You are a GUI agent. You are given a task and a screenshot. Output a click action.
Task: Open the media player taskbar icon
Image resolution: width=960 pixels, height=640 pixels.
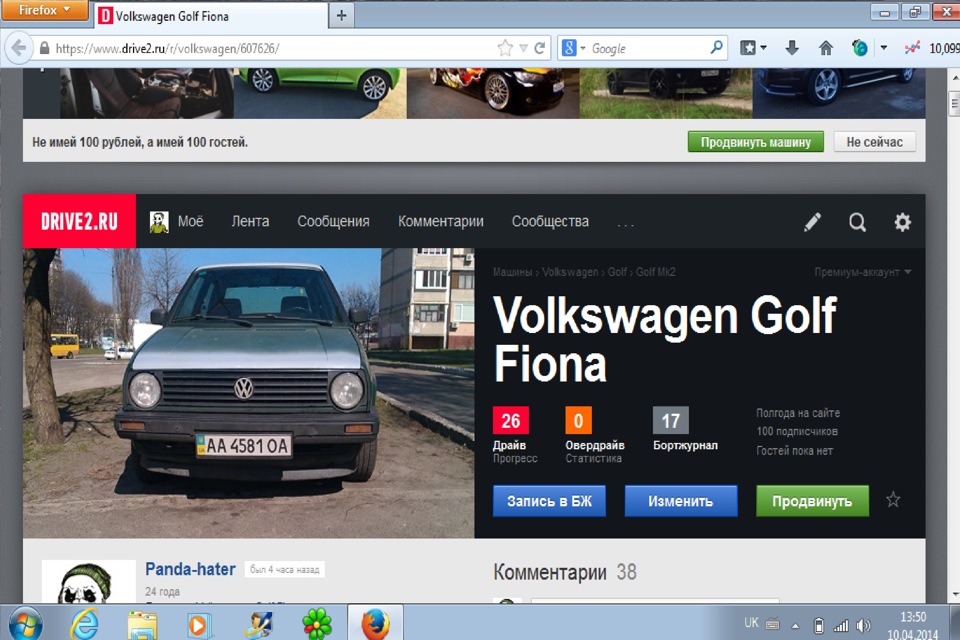198,625
